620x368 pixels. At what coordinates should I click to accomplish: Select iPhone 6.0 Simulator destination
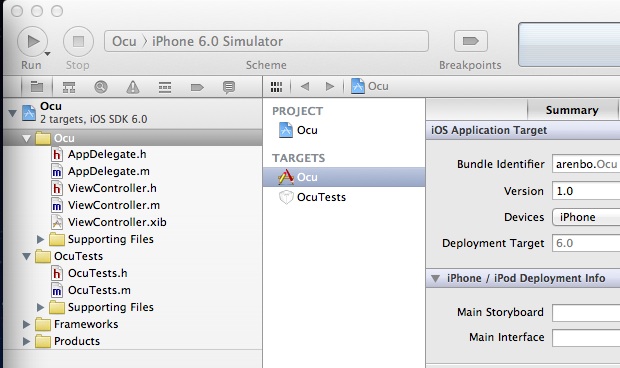point(217,41)
